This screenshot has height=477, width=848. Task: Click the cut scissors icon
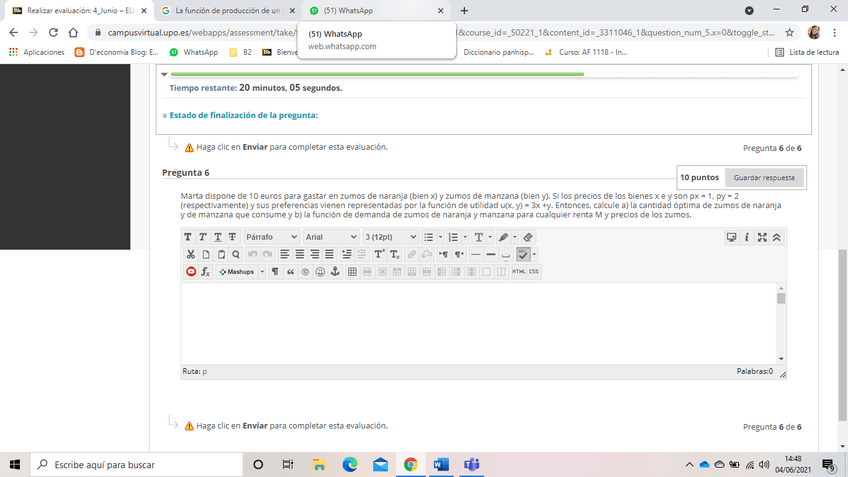point(190,254)
